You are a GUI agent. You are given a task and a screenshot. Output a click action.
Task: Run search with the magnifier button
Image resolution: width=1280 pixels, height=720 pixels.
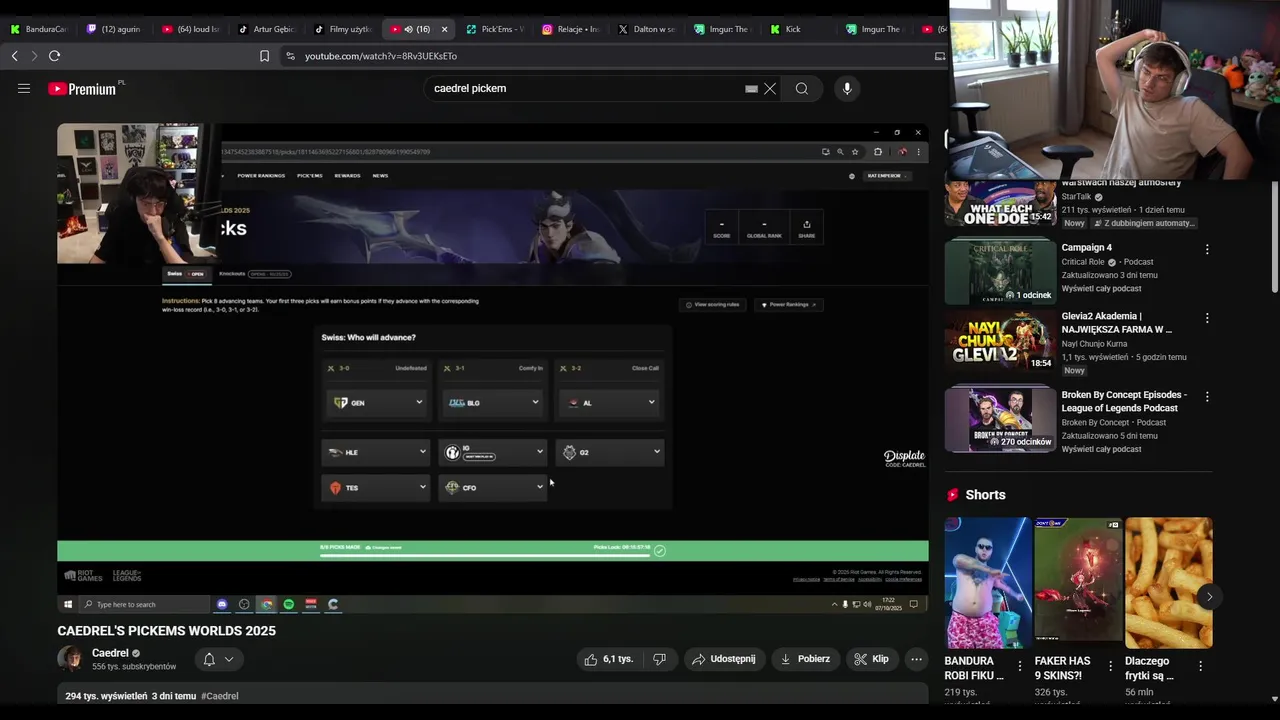click(x=802, y=88)
